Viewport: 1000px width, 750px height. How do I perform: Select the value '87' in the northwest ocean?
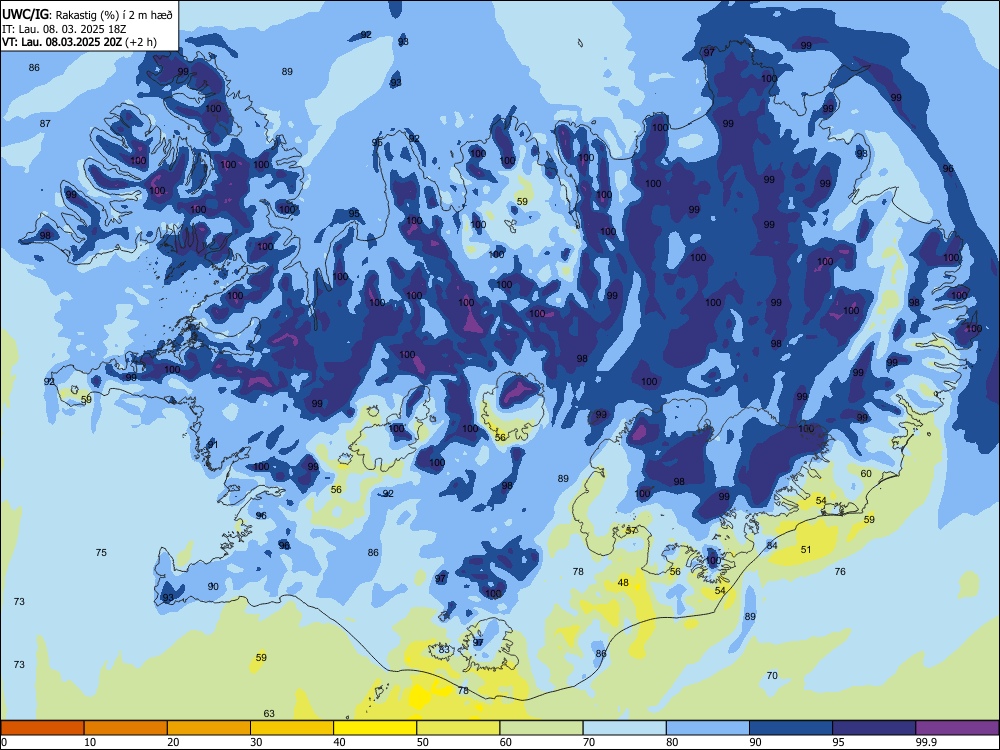click(45, 123)
